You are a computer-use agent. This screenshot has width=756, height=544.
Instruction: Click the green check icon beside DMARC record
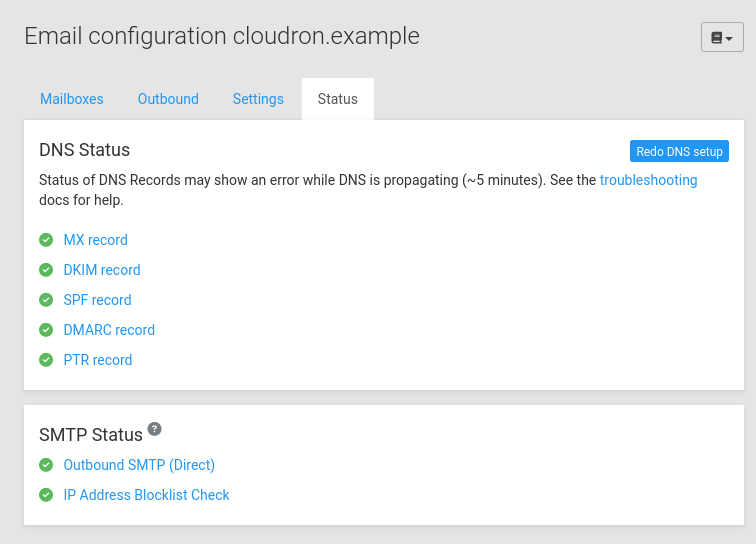(46, 330)
